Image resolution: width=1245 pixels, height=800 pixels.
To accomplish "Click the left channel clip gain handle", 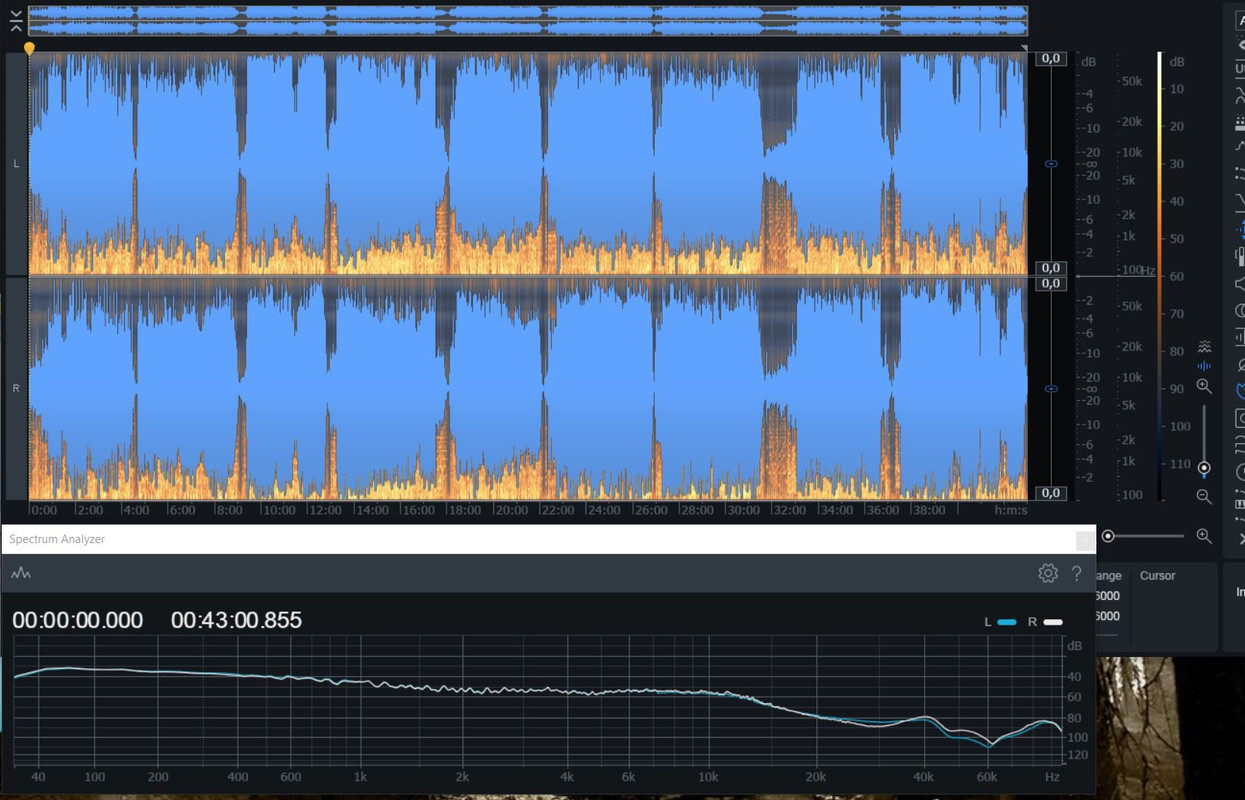I will coord(1050,163).
